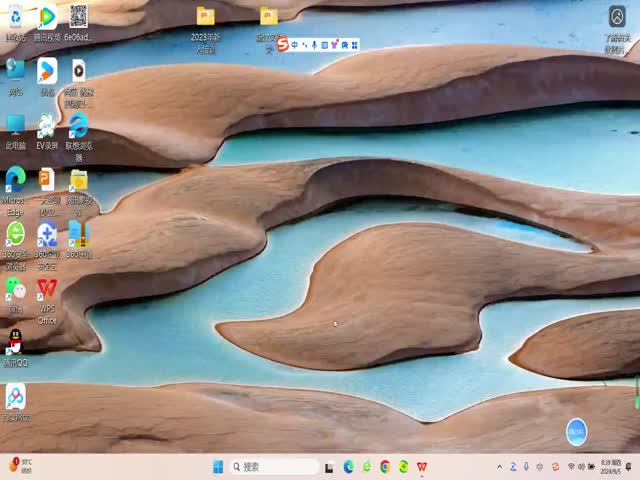Open the weather widget on the taskbar
Viewport: 640px width, 480px height.
20,467
